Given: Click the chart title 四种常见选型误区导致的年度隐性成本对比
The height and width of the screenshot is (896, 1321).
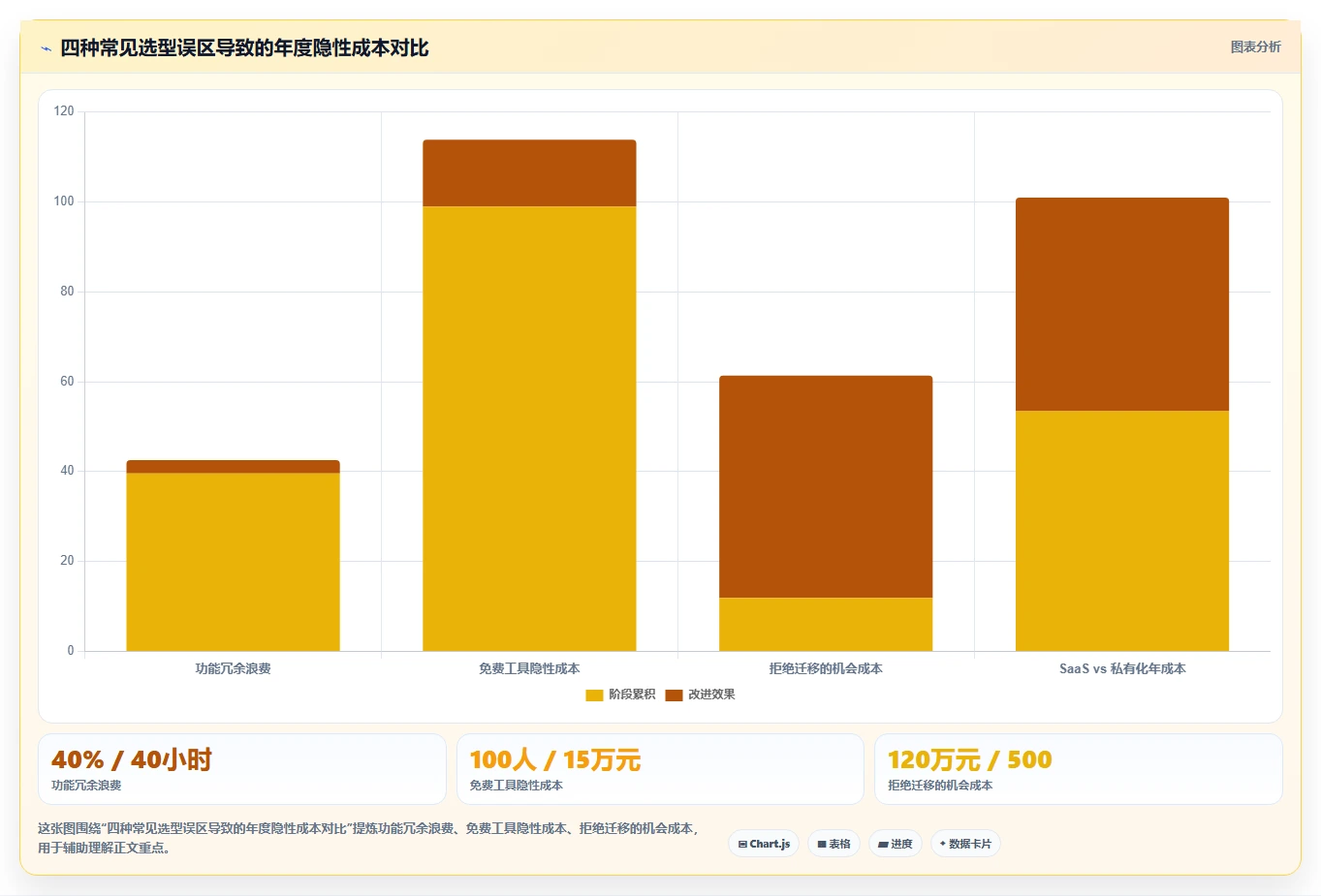Looking at the screenshot, I should 244,48.
